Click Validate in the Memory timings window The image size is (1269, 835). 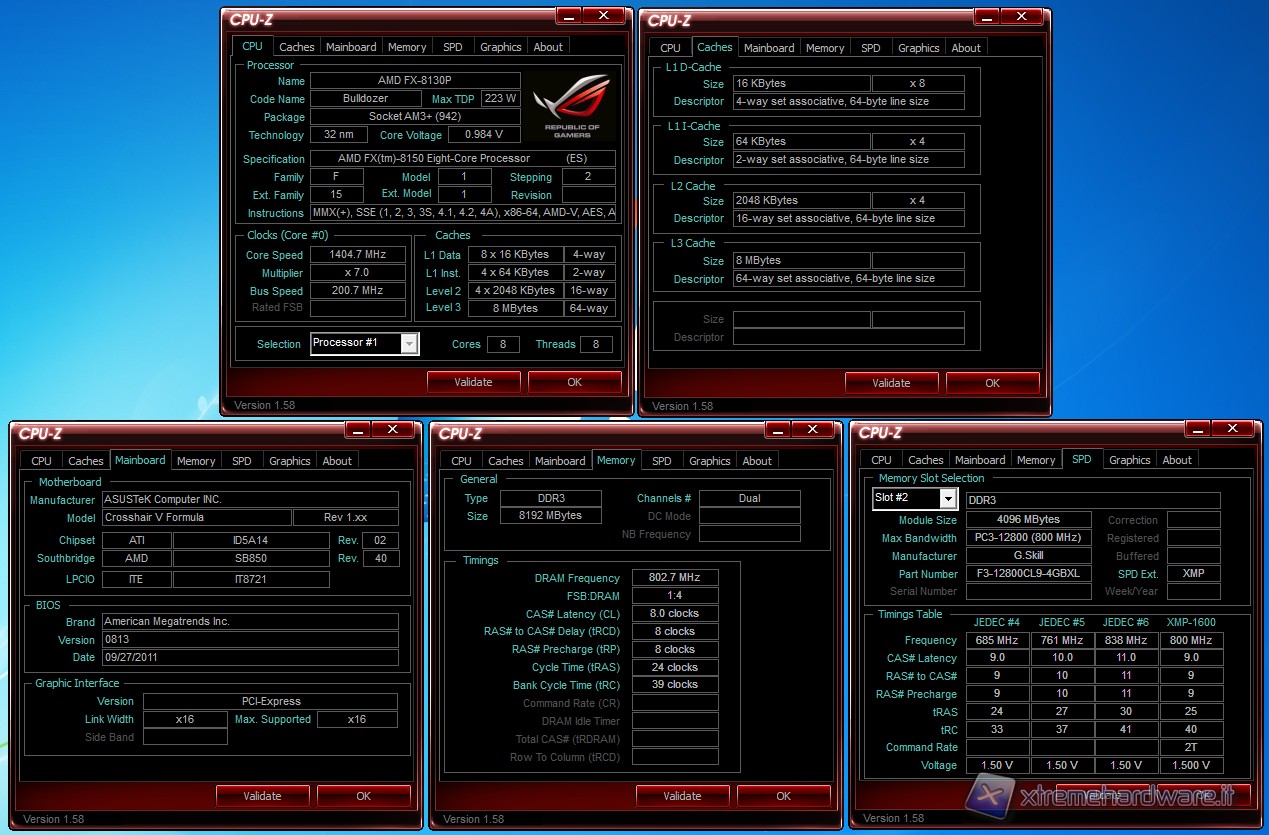(x=682, y=796)
